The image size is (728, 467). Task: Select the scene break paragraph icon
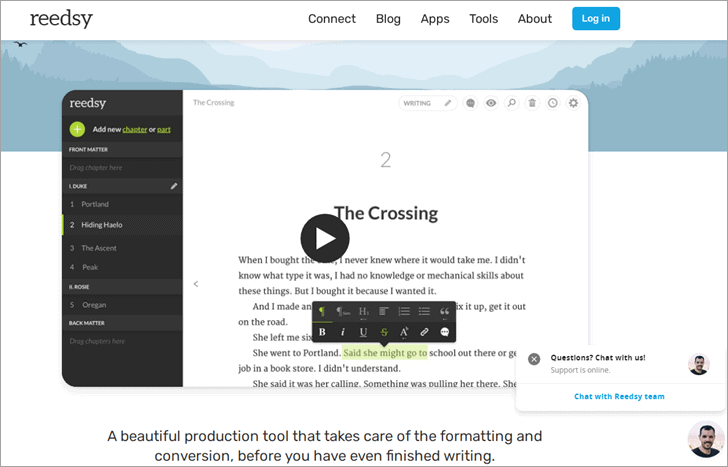click(x=343, y=311)
